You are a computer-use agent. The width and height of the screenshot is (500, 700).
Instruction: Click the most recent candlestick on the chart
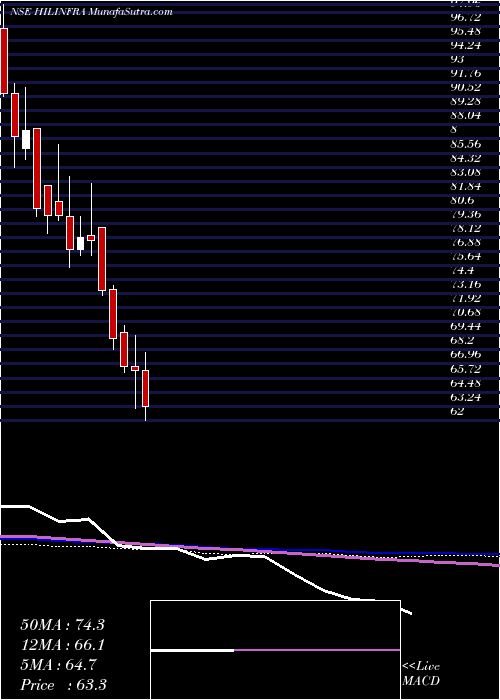146,387
